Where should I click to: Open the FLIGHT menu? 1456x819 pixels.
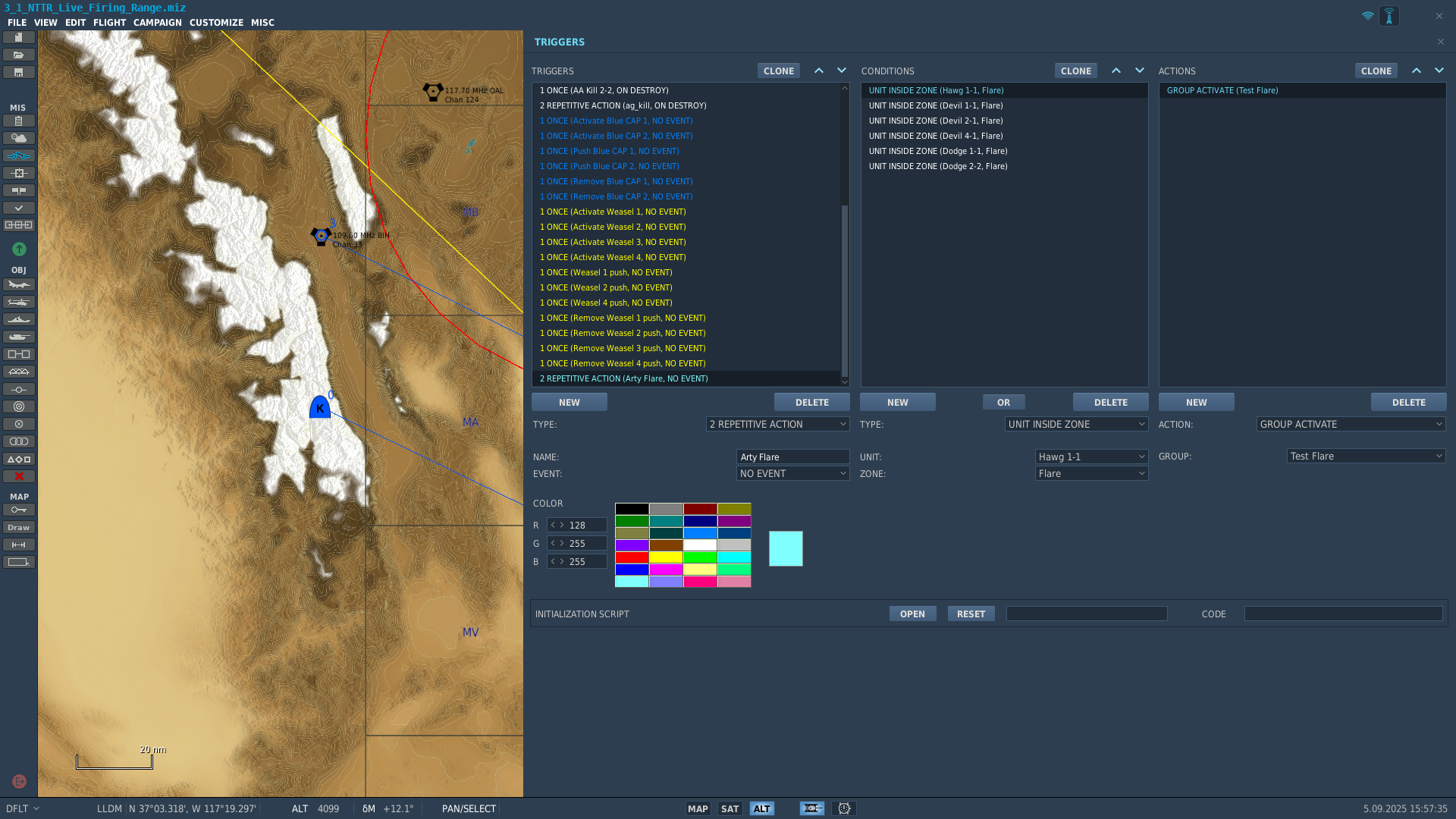[x=109, y=23]
